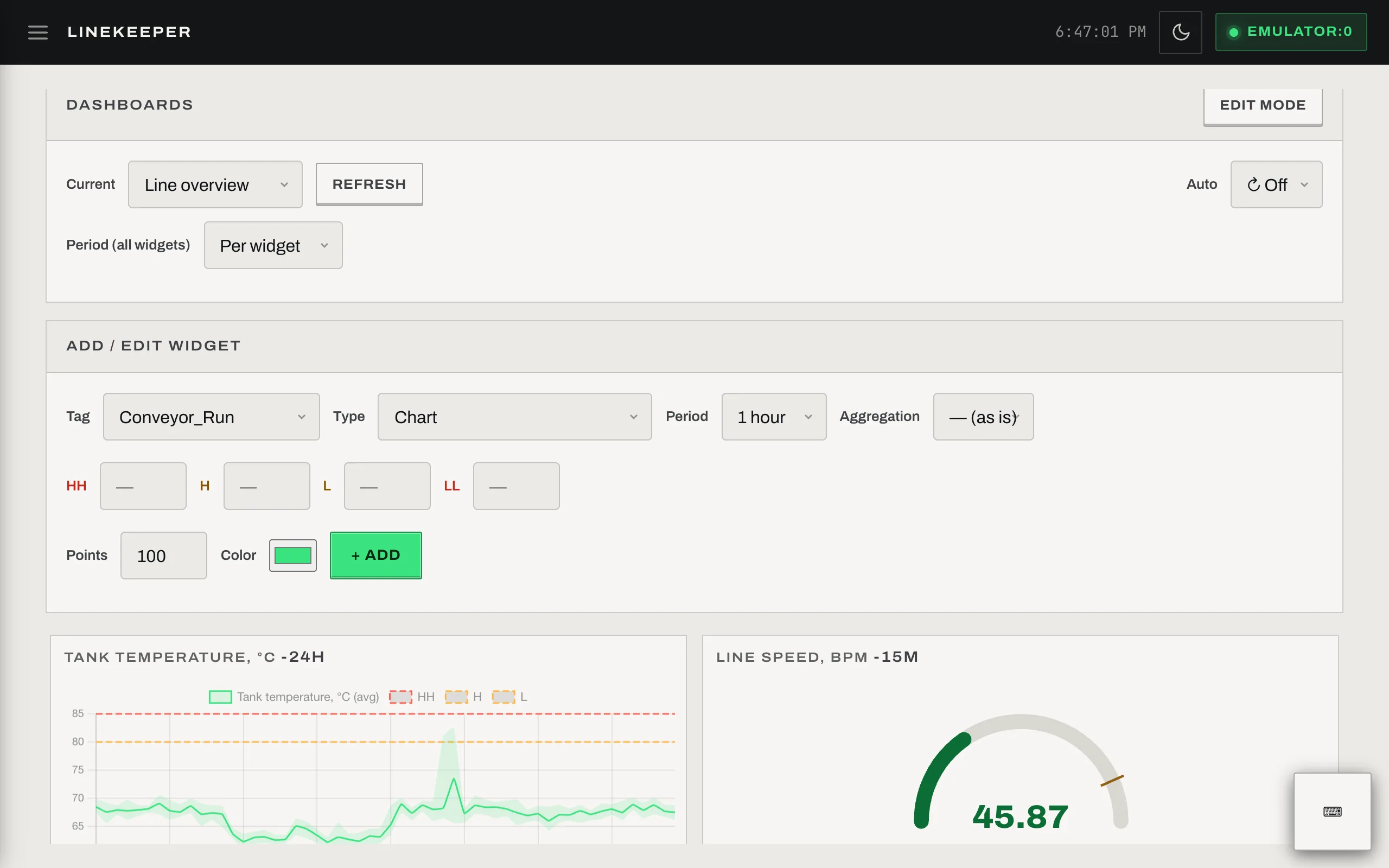Click the EDIT MODE button
Viewport: 1389px width, 868px height.
1262,106
